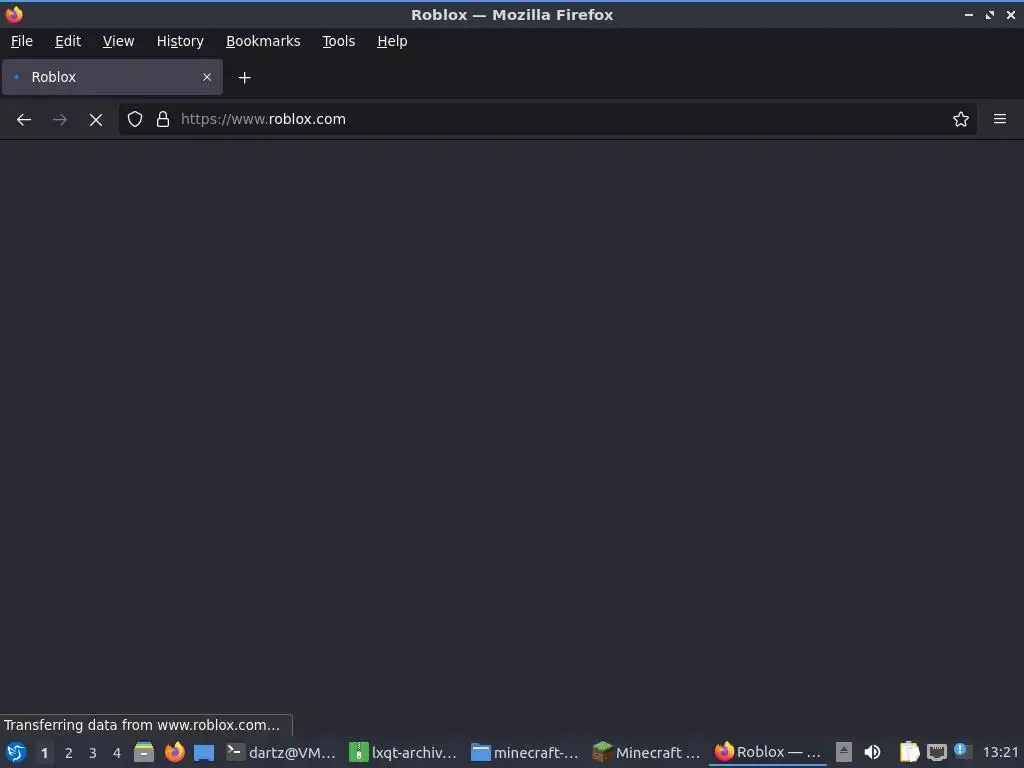The height and width of the screenshot is (768, 1024).
Task: Open the Bookmarks menu
Action: 263,41
